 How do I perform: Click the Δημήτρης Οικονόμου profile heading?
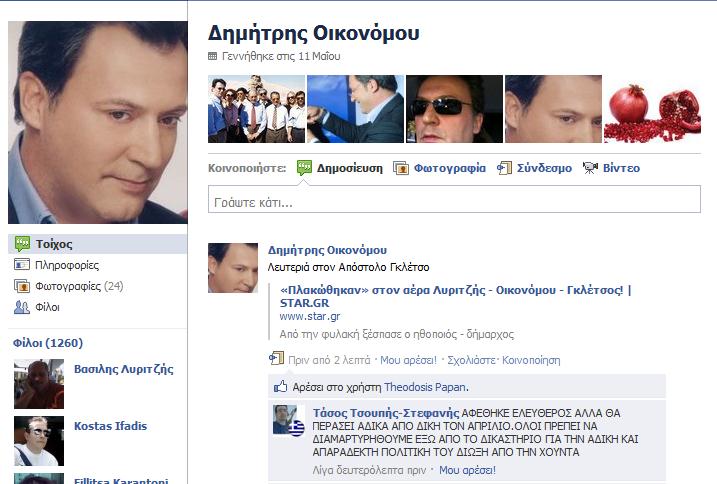[314, 33]
